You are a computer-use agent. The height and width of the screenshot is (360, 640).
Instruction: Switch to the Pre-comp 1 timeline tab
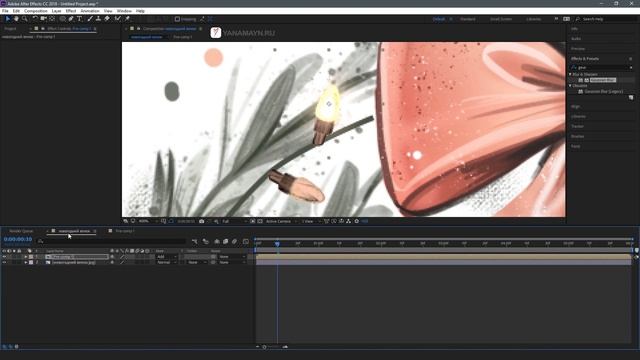(125, 231)
